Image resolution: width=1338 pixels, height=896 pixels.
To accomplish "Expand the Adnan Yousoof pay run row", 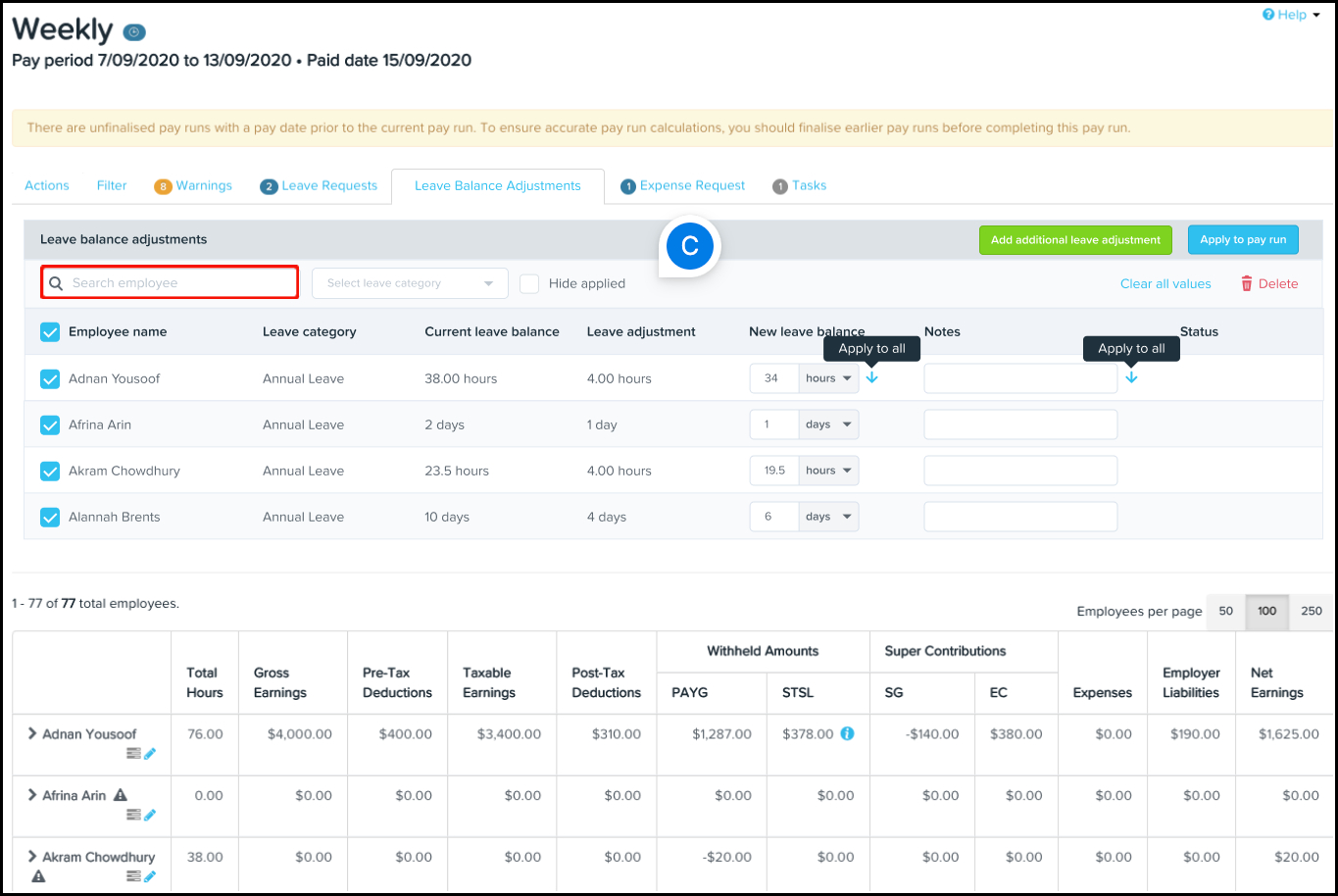I will coord(32,733).
